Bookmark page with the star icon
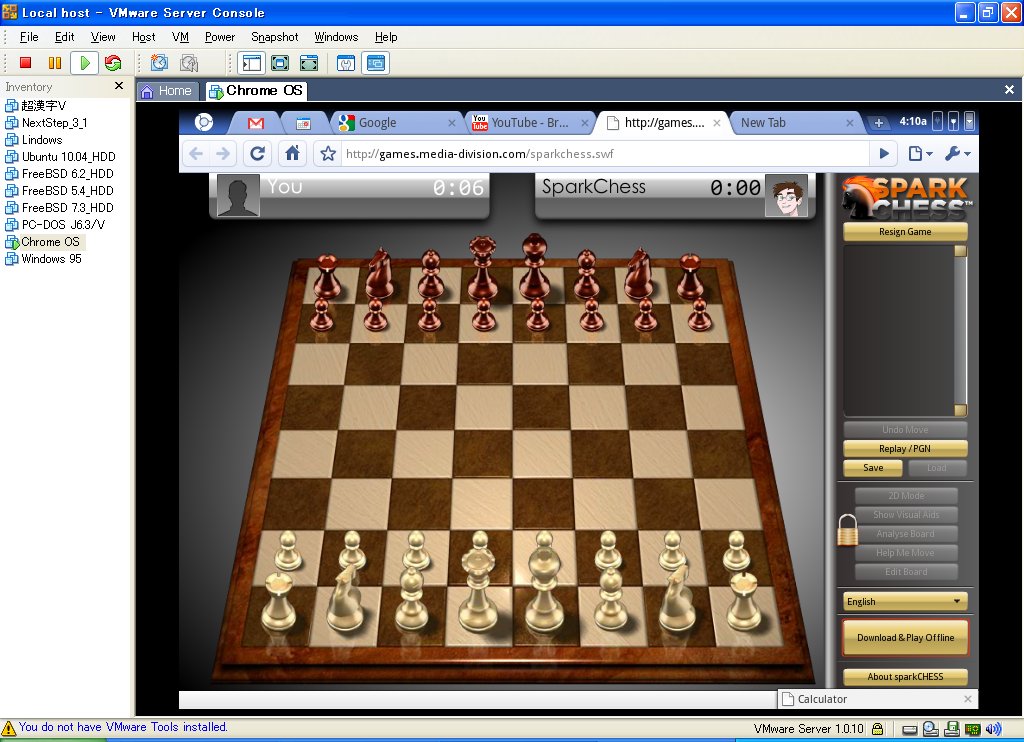The width and height of the screenshot is (1024, 742). click(328, 153)
